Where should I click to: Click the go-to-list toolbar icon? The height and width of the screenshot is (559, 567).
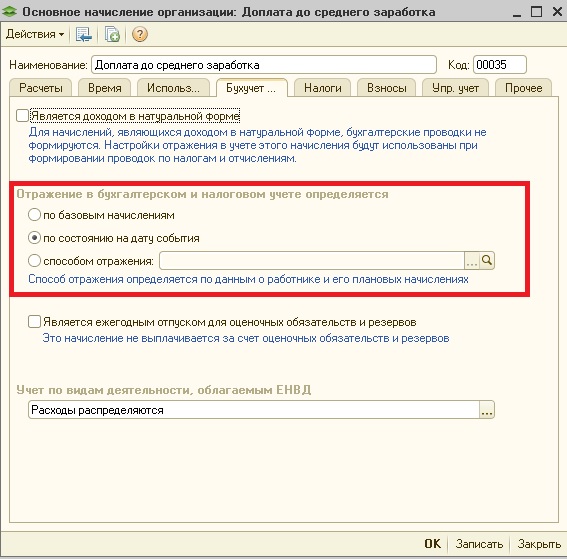coord(84,35)
